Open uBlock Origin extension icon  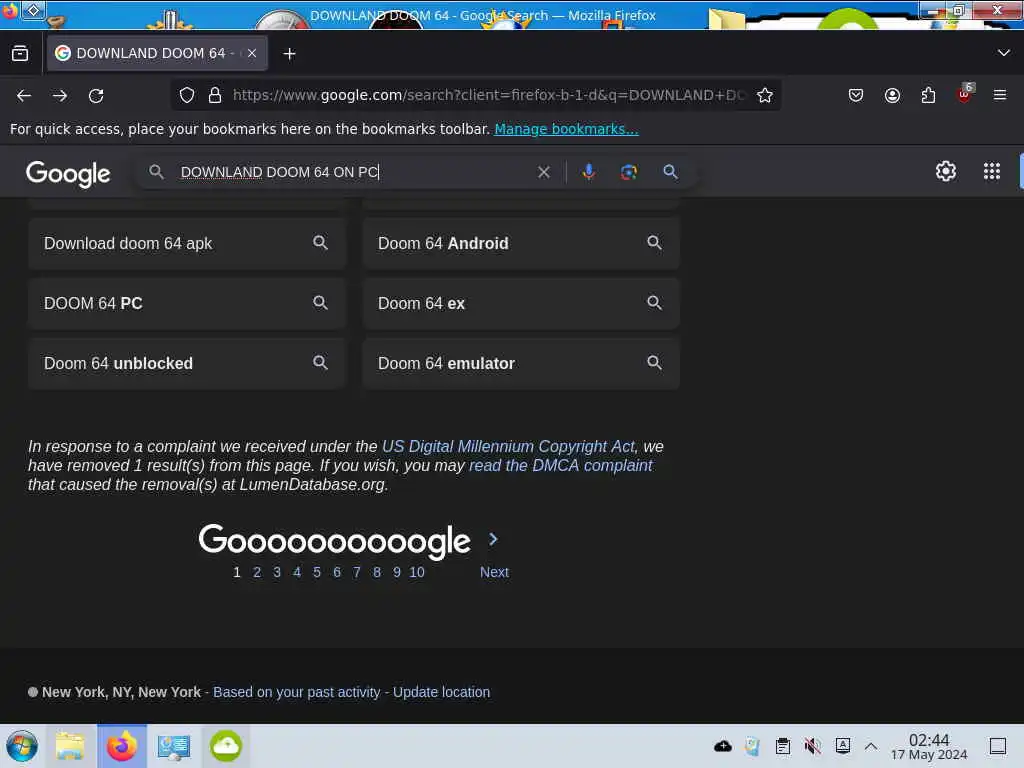click(x=965, y=95)
